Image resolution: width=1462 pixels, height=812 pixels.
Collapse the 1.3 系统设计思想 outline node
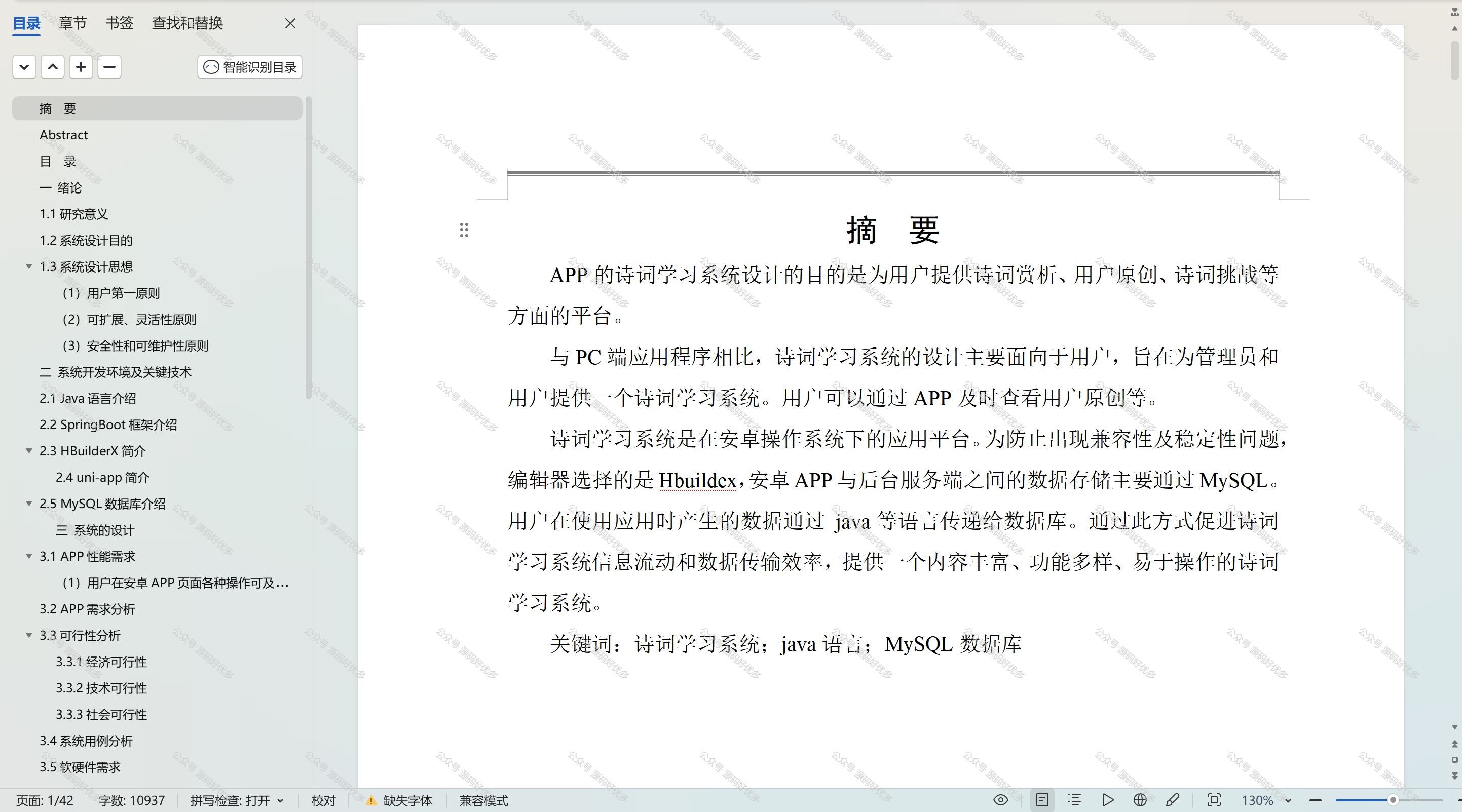point(29,266)
